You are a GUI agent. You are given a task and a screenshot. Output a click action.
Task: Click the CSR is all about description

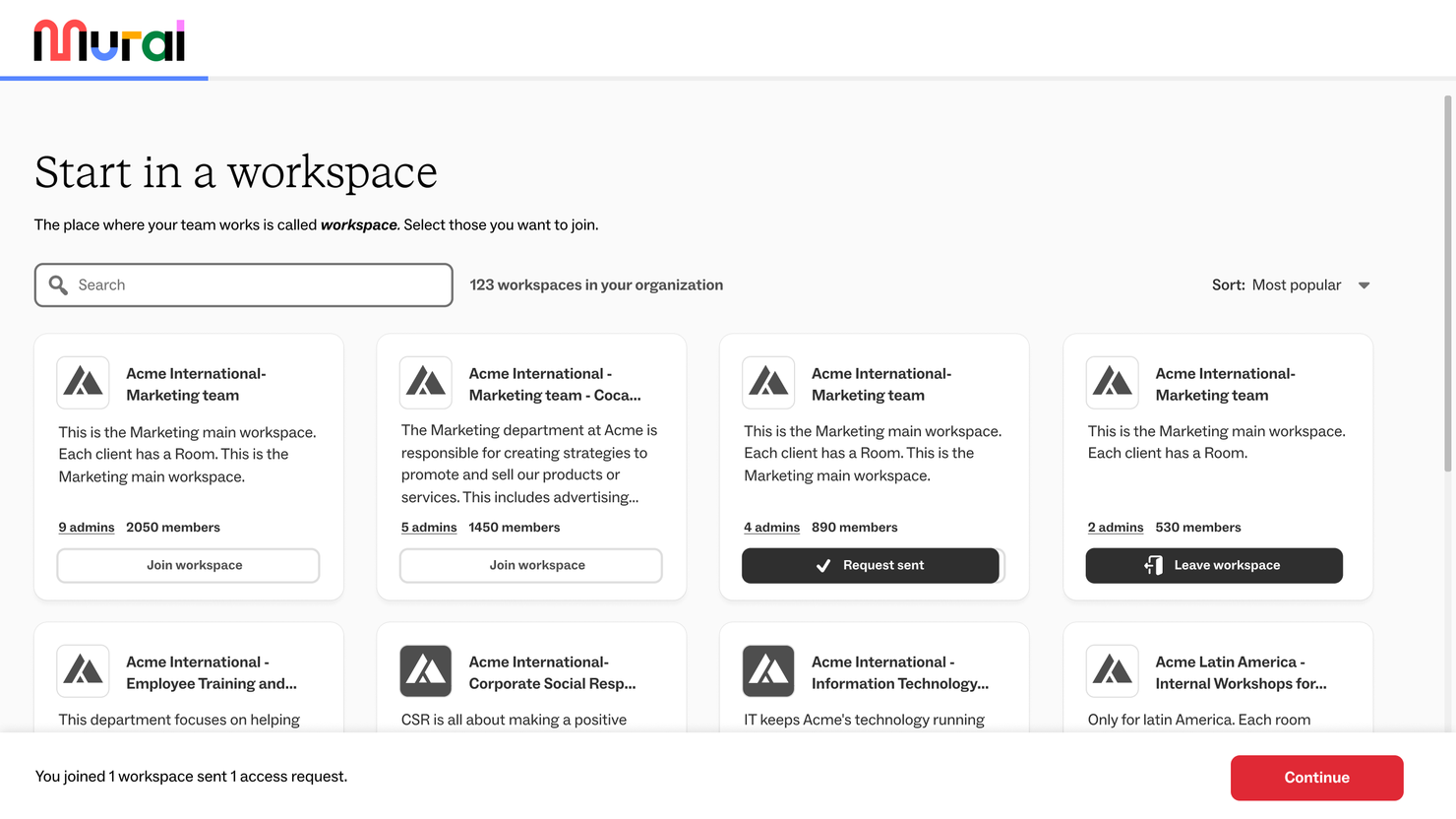point(514,720)
